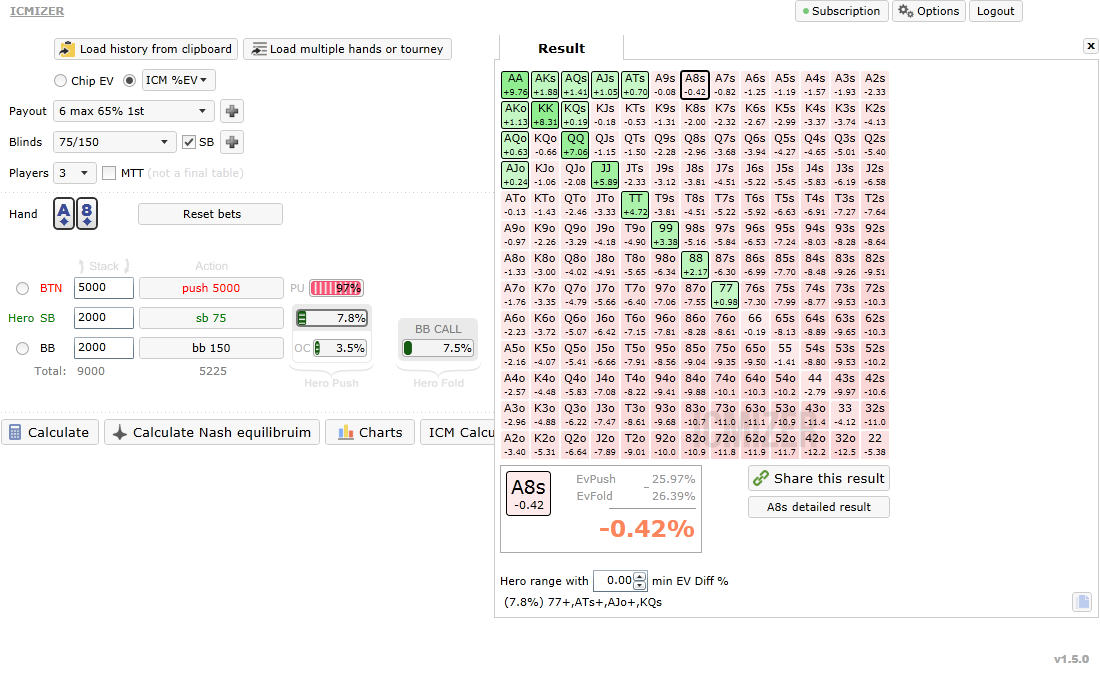Select the TT hand cell
The width and height of the screenshot is (1100, 678).
coord(635,205)
